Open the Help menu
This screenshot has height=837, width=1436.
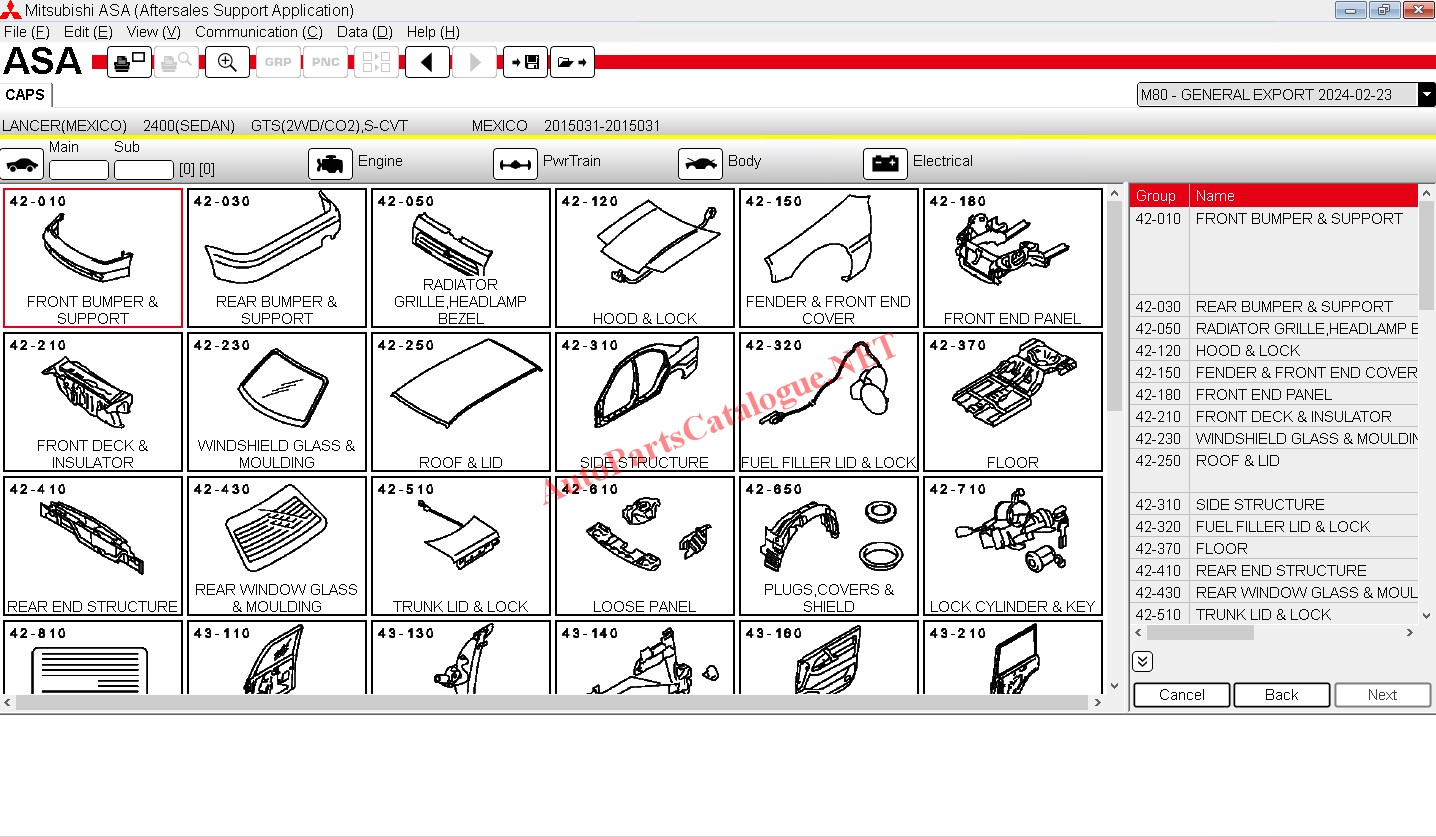pyautogui.click(x=433, y=32)
